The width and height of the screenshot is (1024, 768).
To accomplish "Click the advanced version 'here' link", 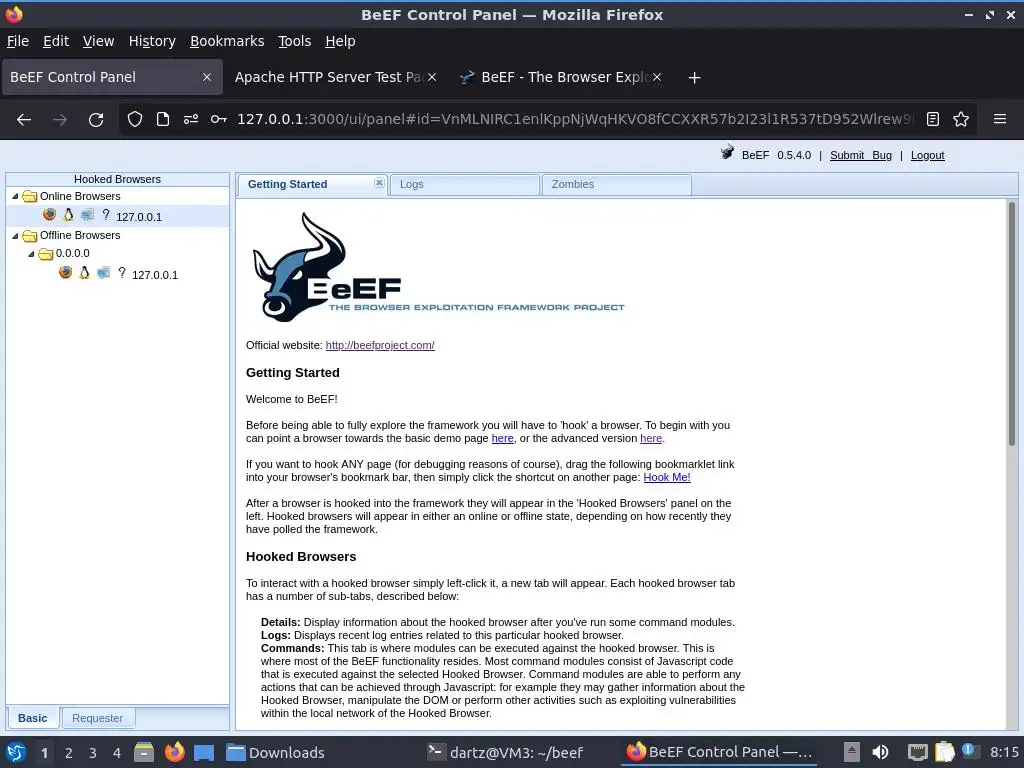I will (x=651, y=438).
